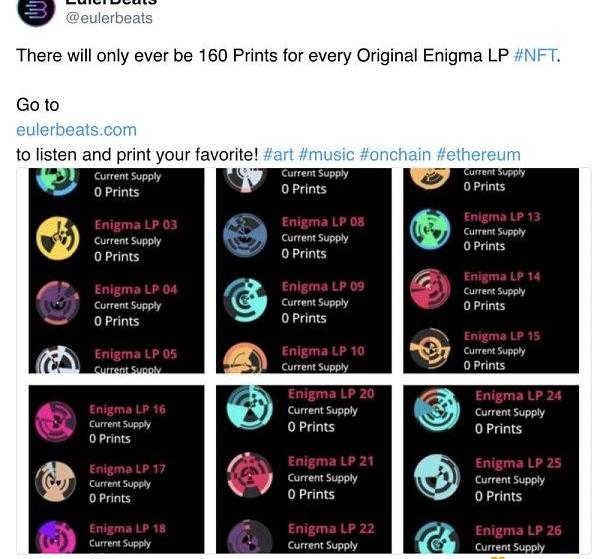Open the Enigma LP 17 title
This screenshot has width=600, height=559.
coord(127,468)
